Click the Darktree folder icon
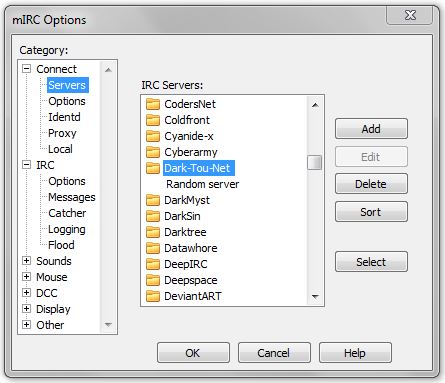This screenshot has width=445, height=383. (153, 232)
